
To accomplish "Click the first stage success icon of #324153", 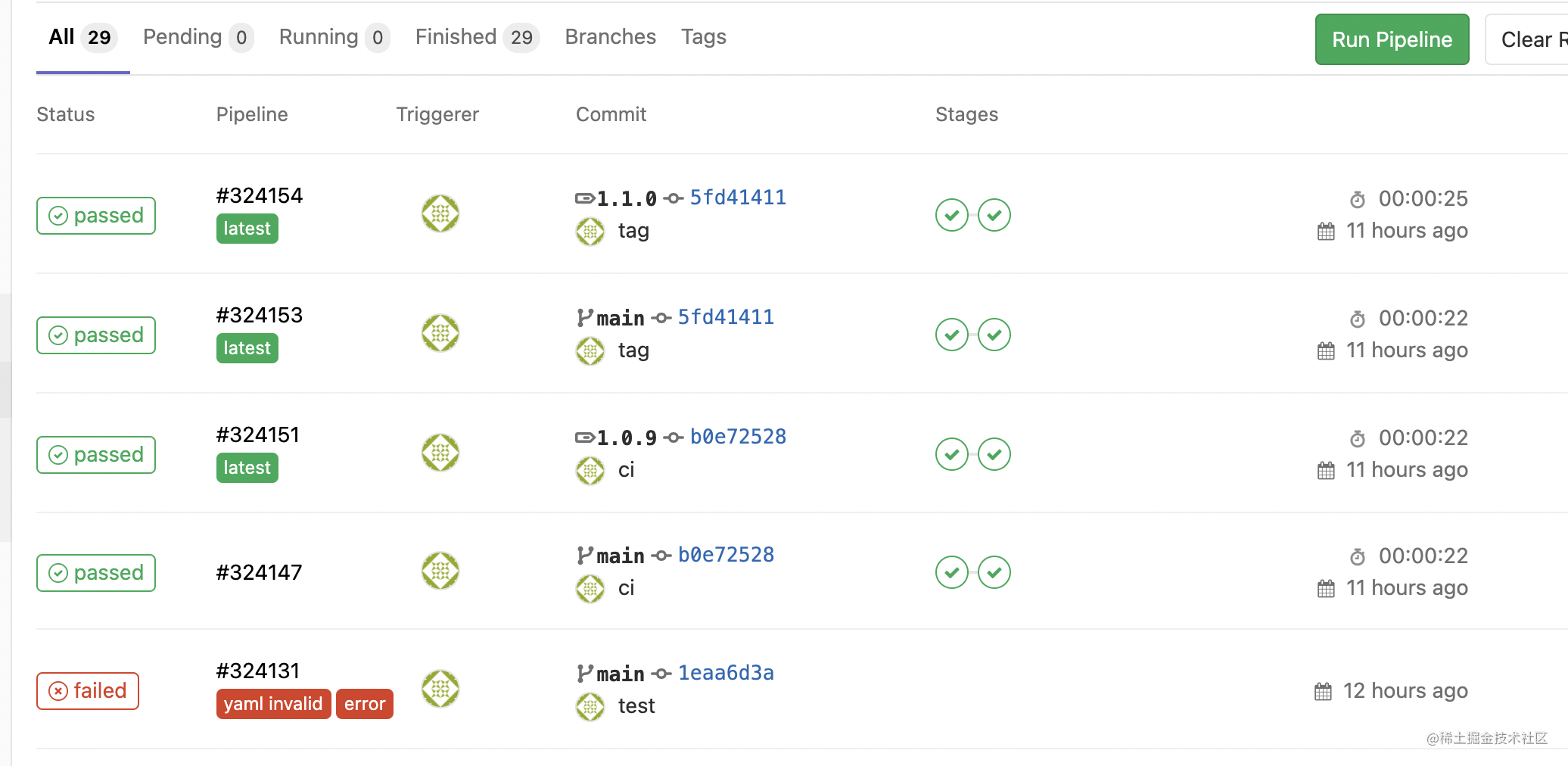I will (950, 334).
